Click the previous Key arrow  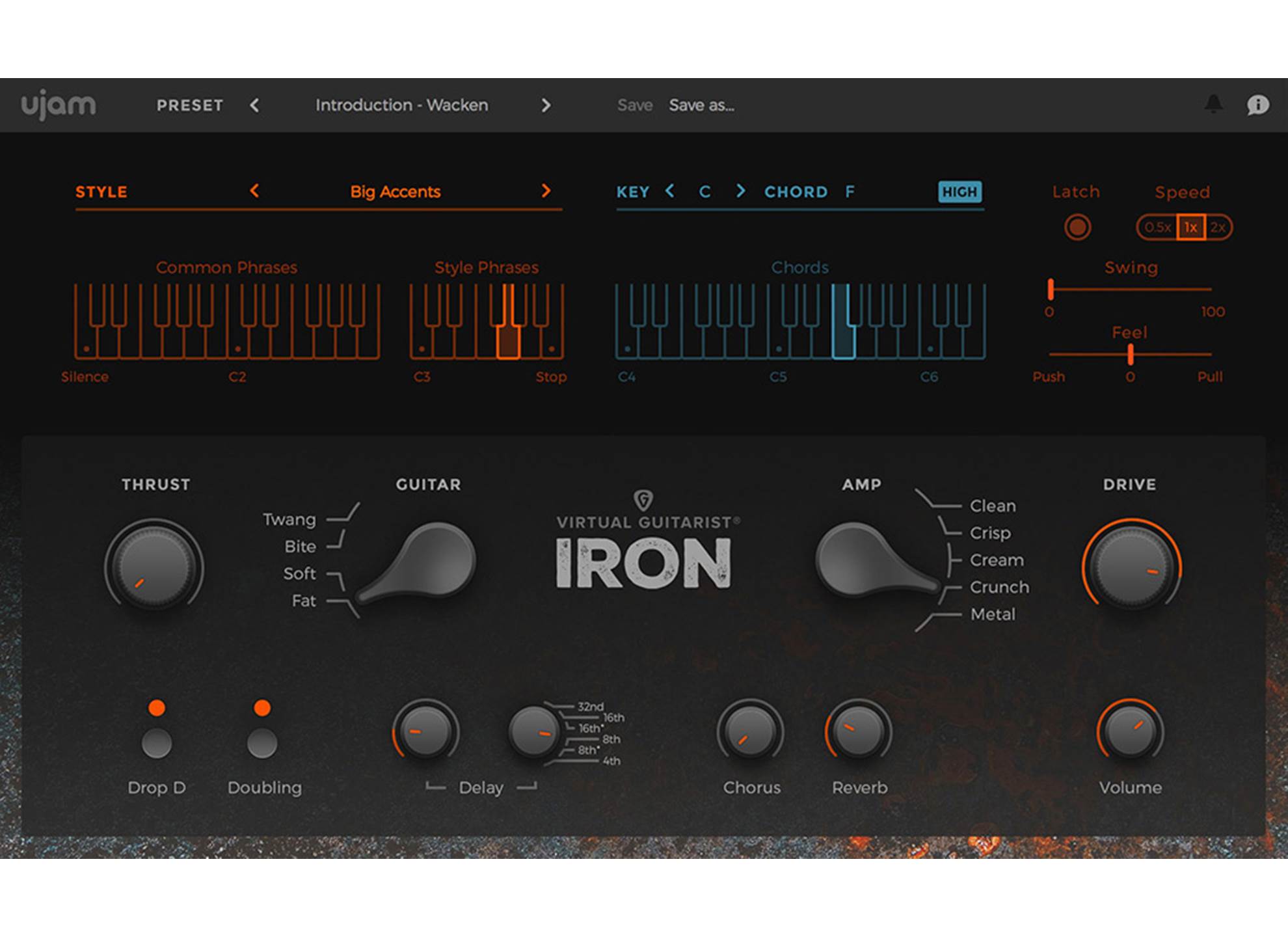(x=669, y=191)
